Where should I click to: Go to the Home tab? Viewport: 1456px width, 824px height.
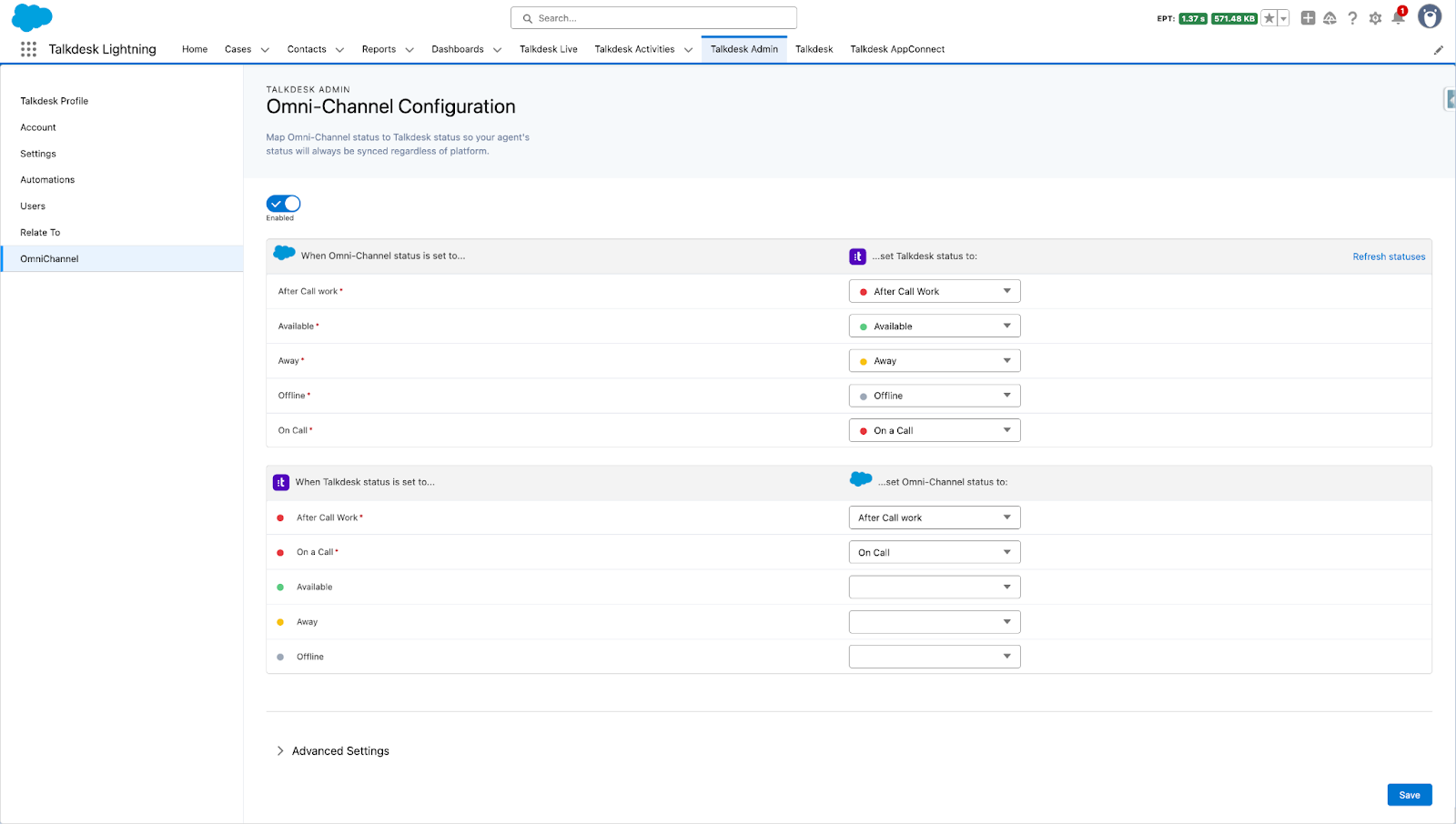(x=195, y=49)
